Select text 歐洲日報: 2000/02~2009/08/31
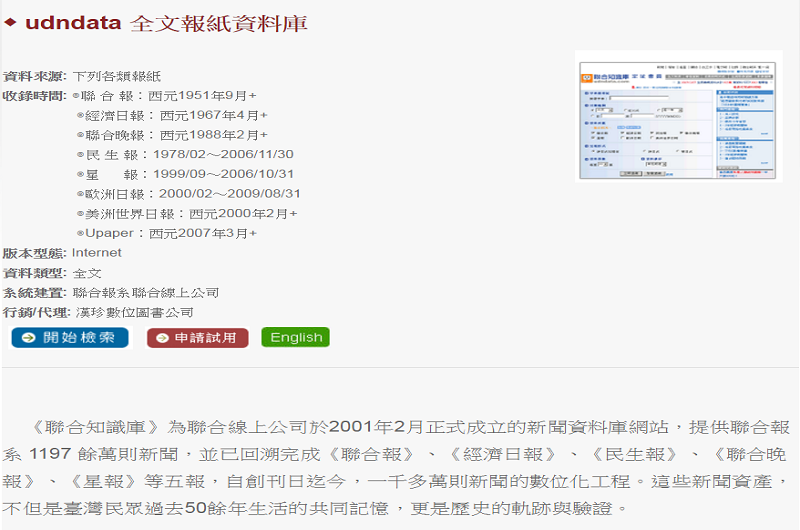 pos(193,194)
